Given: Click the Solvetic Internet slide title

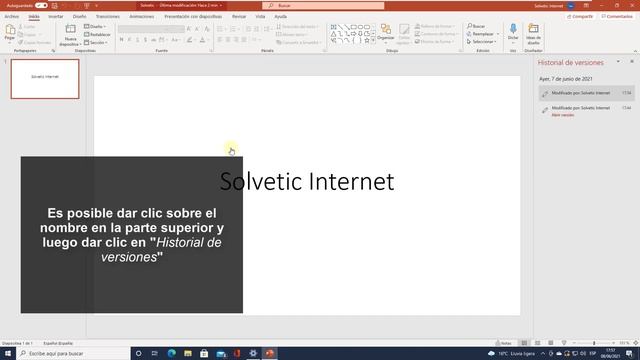Looking at the screenshot, I should pos(307,181).
